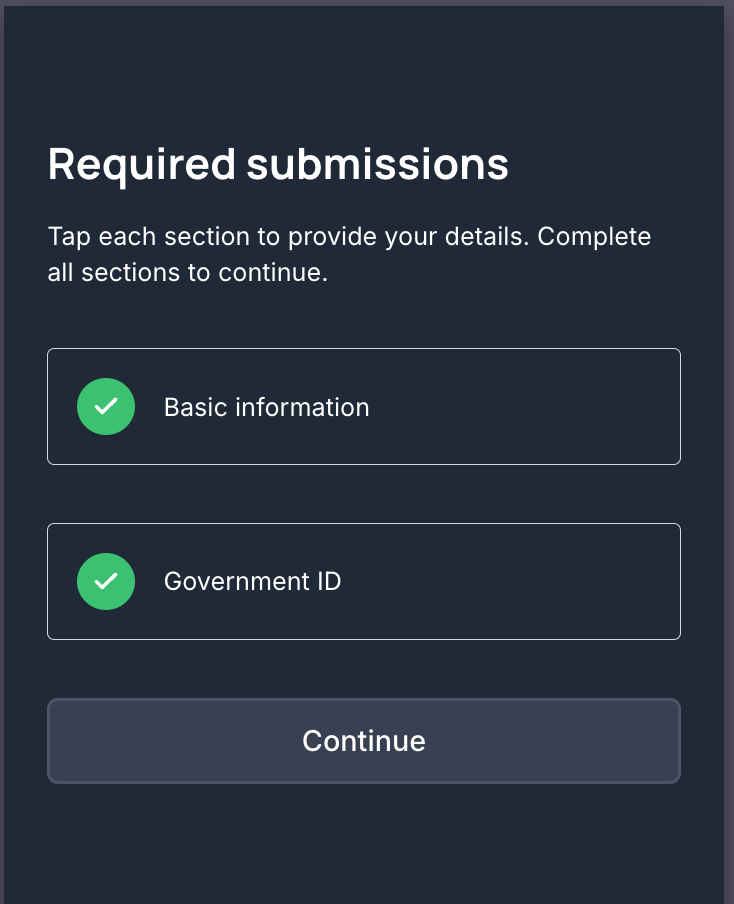Click 'all sections to continue' text line
Viewport: 734px width, 904px height.
point(187,272)
